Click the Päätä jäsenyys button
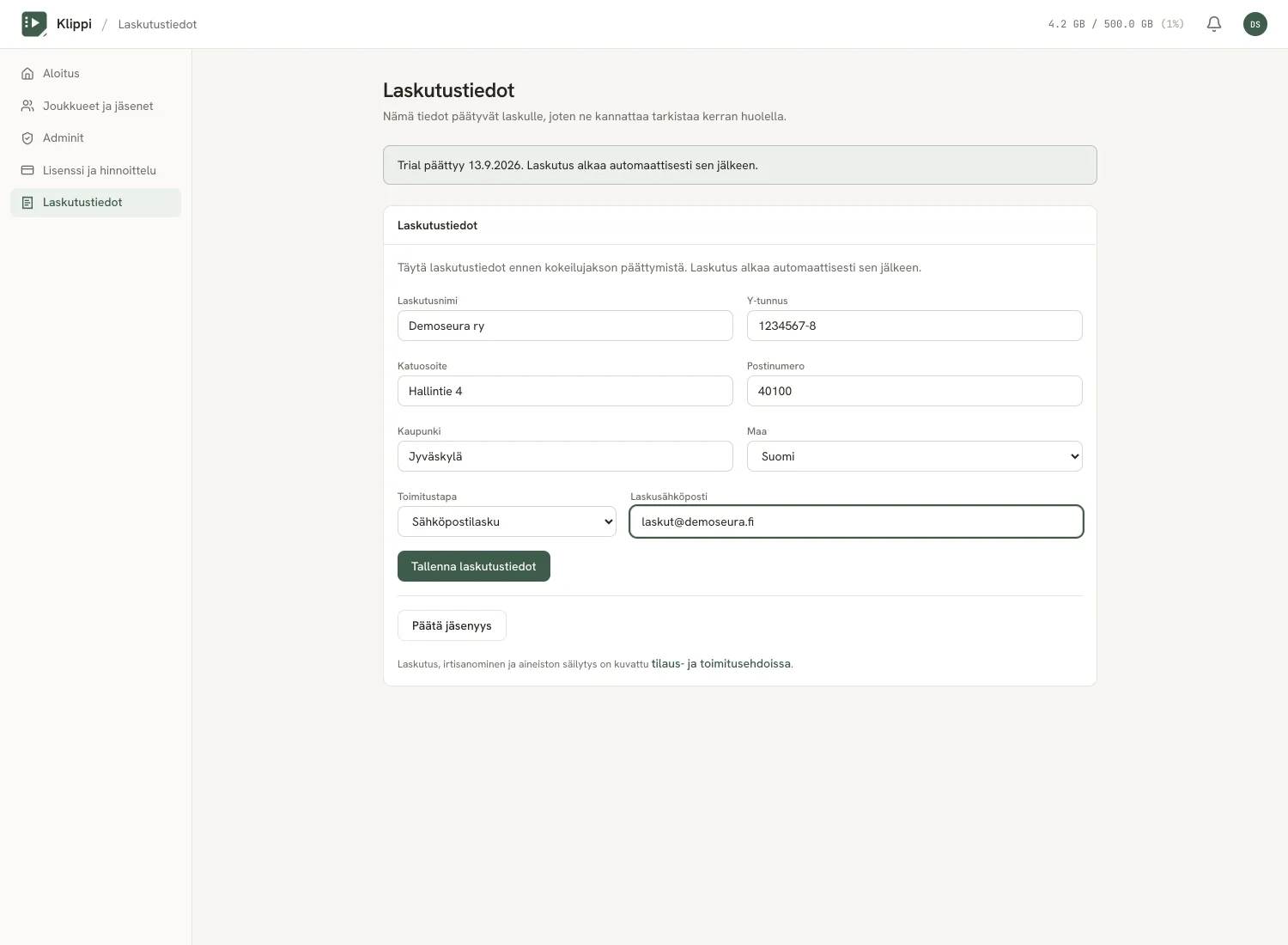This screenshot has height=945, width=1288. 452,625
